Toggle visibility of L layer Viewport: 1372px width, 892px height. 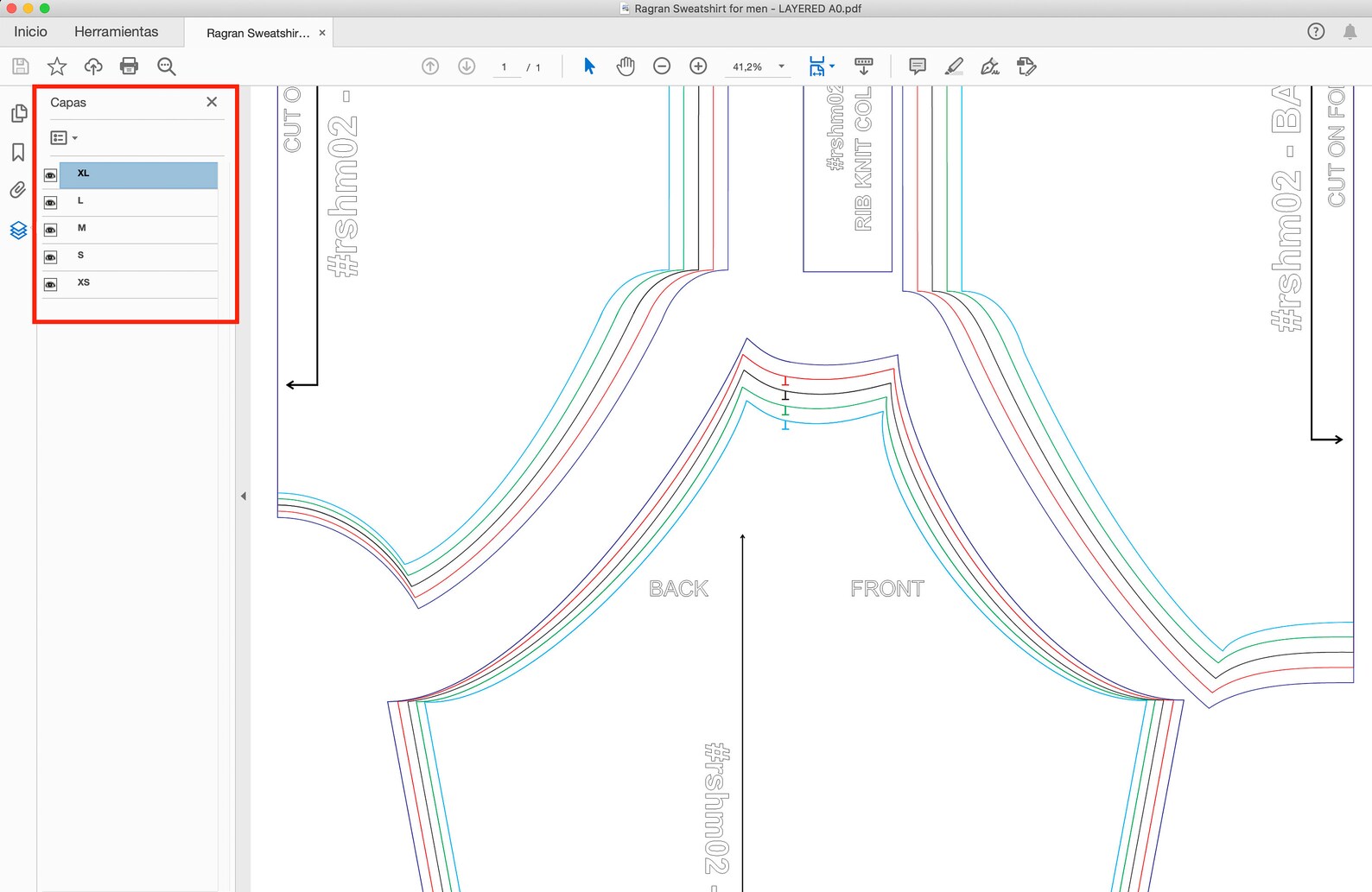point(51,203)
